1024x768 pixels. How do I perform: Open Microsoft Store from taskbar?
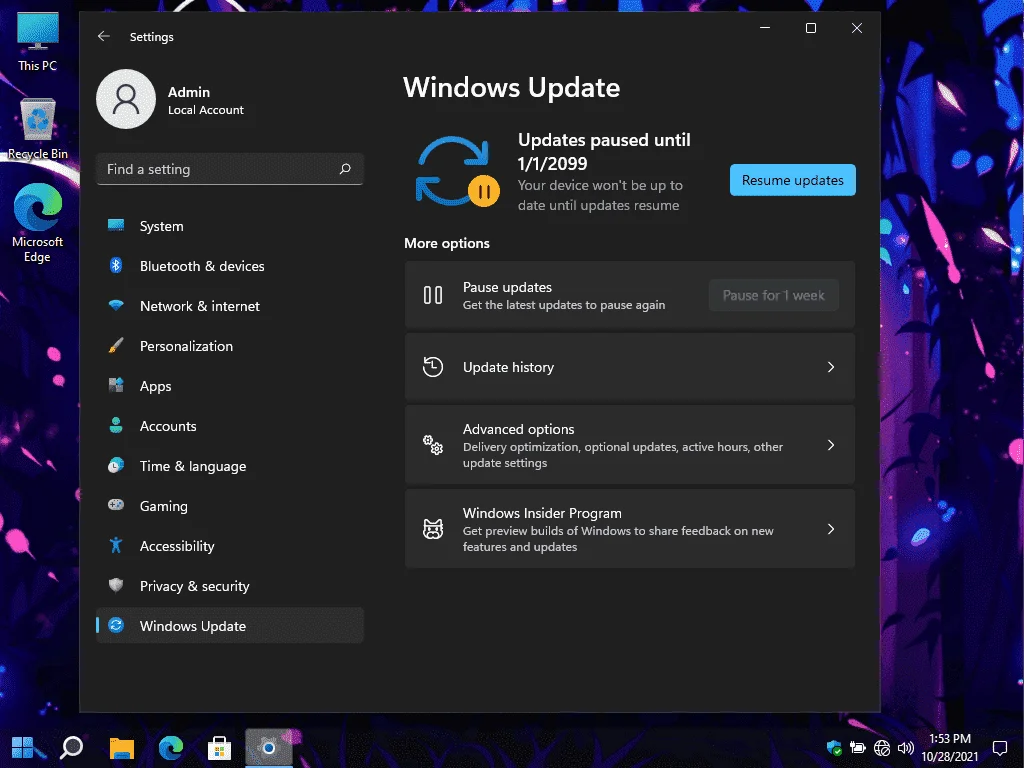(219, 748)
